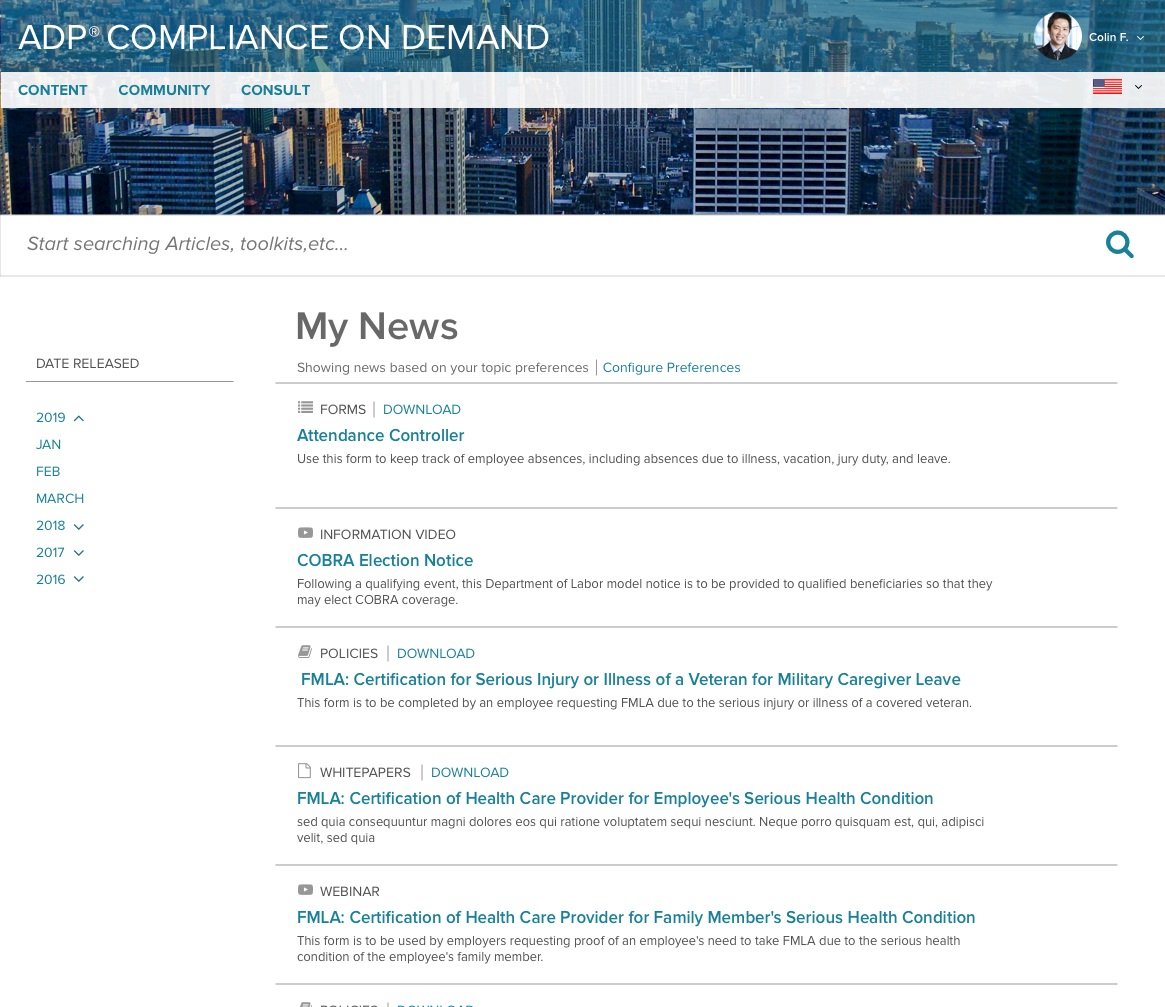Click the magnifying glass search icon
1165x1007 pixels.
pyautogui.click(x=1119, y=244)
